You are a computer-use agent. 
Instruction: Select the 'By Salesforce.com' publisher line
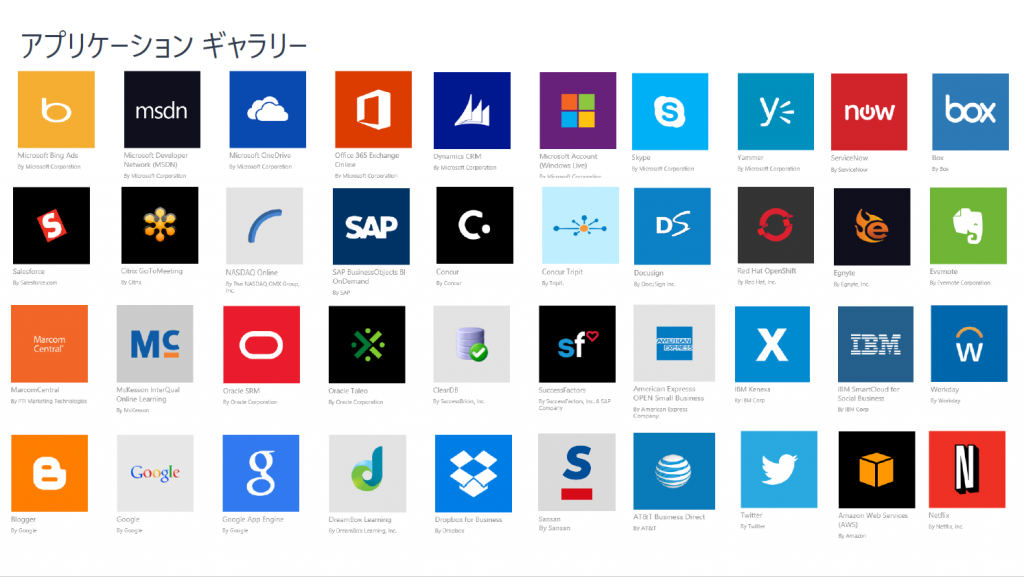coord(35,283)
